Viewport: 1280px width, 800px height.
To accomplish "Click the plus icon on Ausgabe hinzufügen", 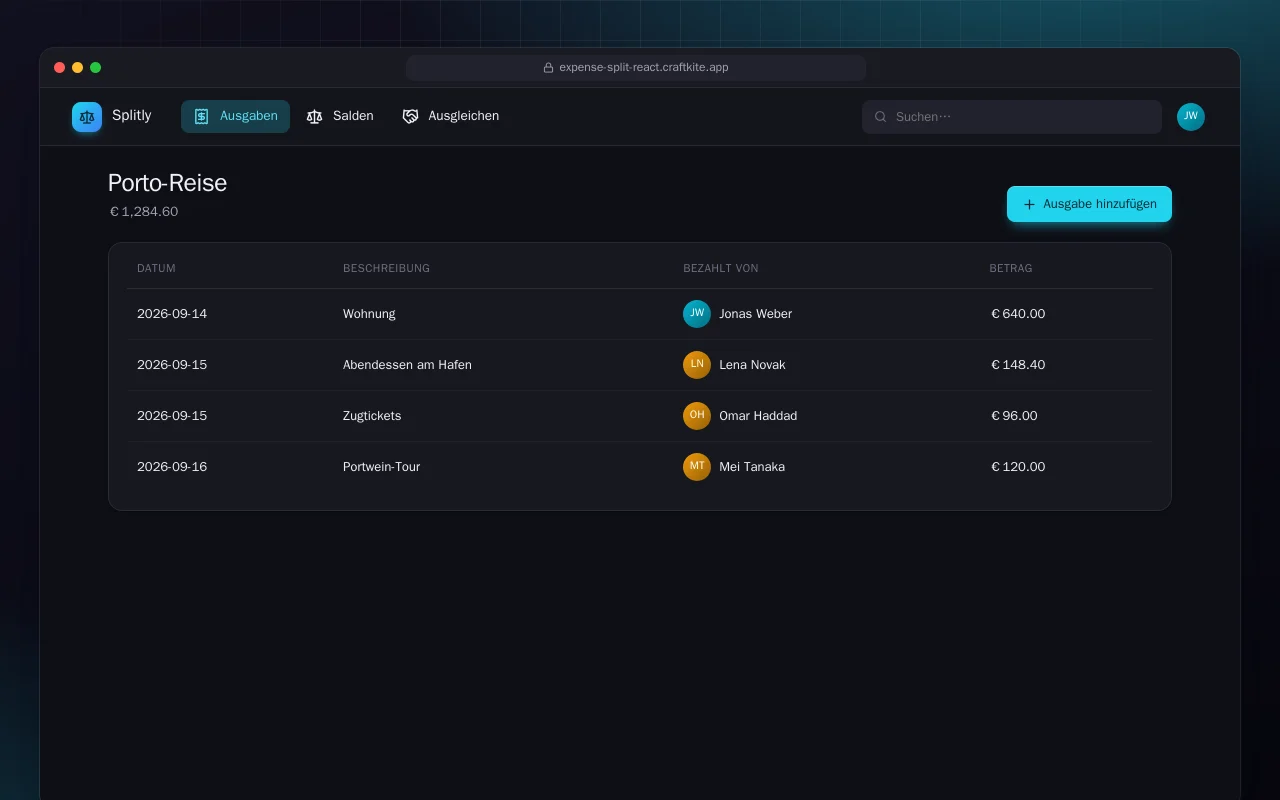I will point(1029,204).
